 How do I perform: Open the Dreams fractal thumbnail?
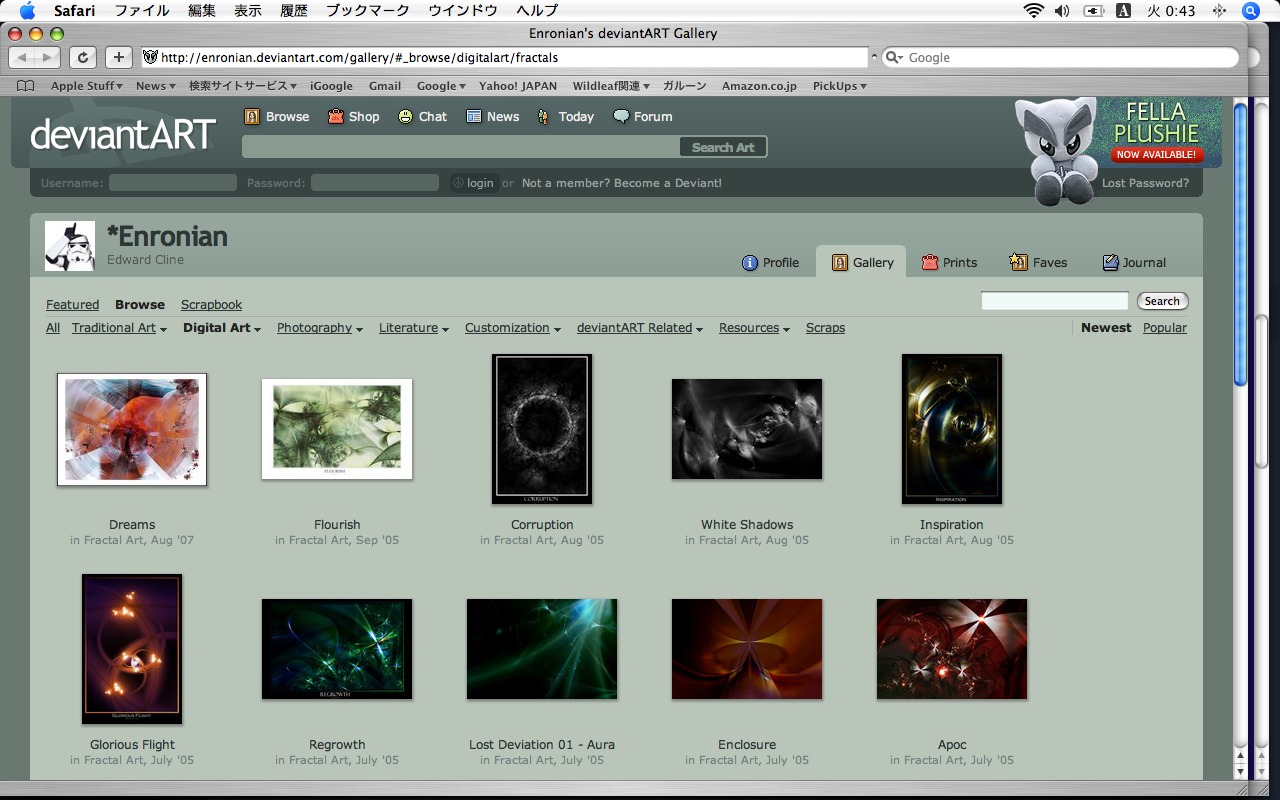coord(132,430)
